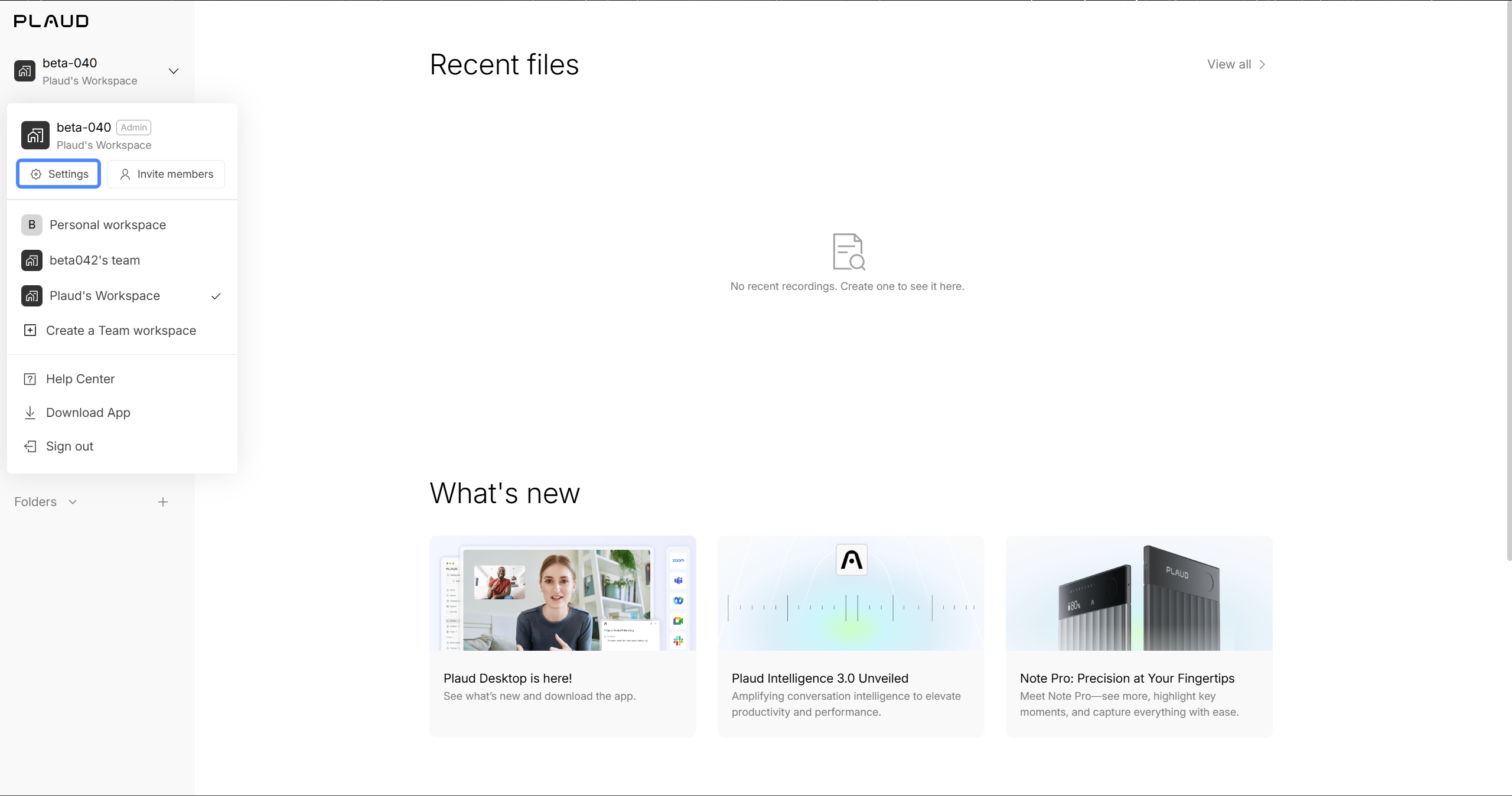The height and width of the screenshot is (796, 1512).
Task: Click the B avatar of Personal workspace
Action: click(x=32, y=225)
